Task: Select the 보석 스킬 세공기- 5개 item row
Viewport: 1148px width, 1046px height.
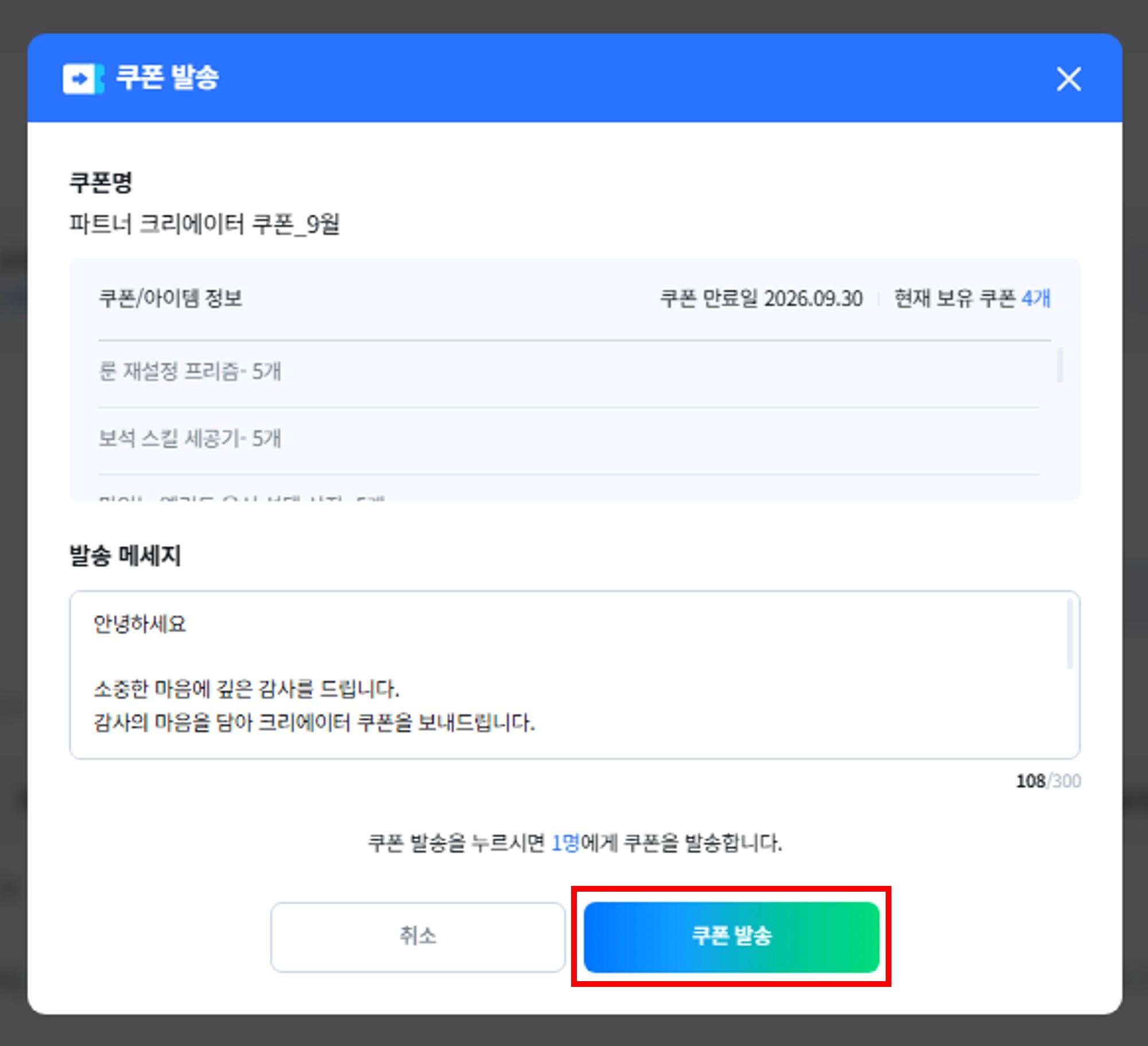Action: [x=569, y=439]
